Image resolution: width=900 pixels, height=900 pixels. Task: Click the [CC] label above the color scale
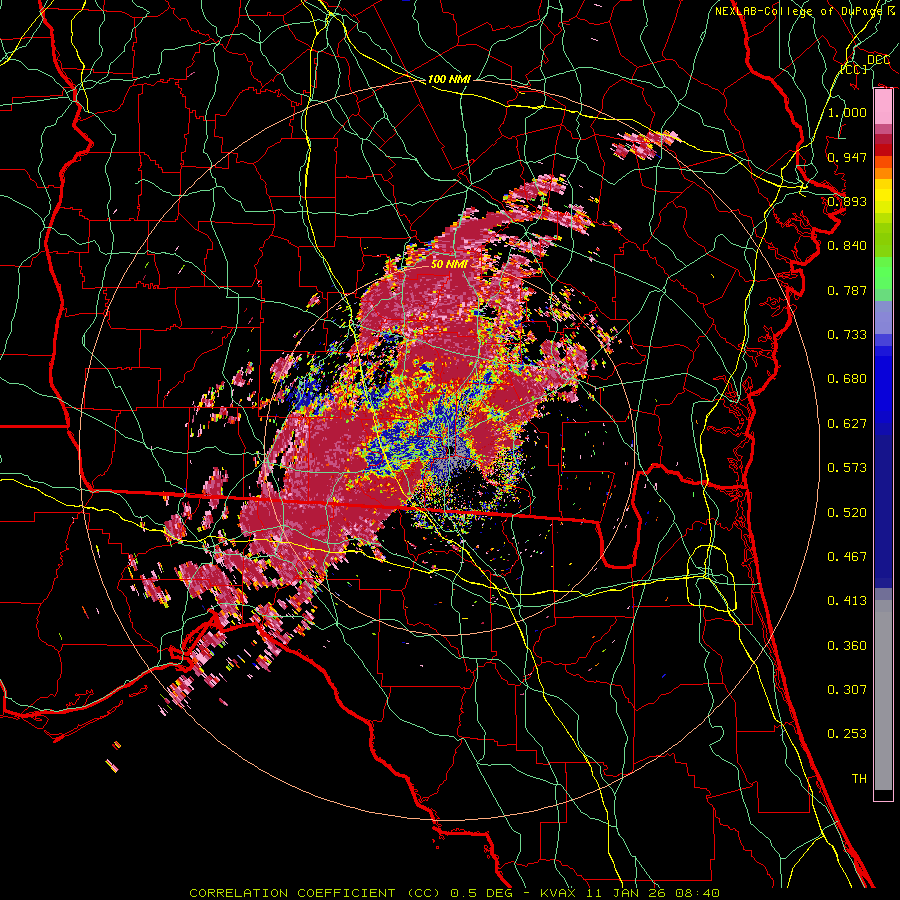click(x=854, y=69)
